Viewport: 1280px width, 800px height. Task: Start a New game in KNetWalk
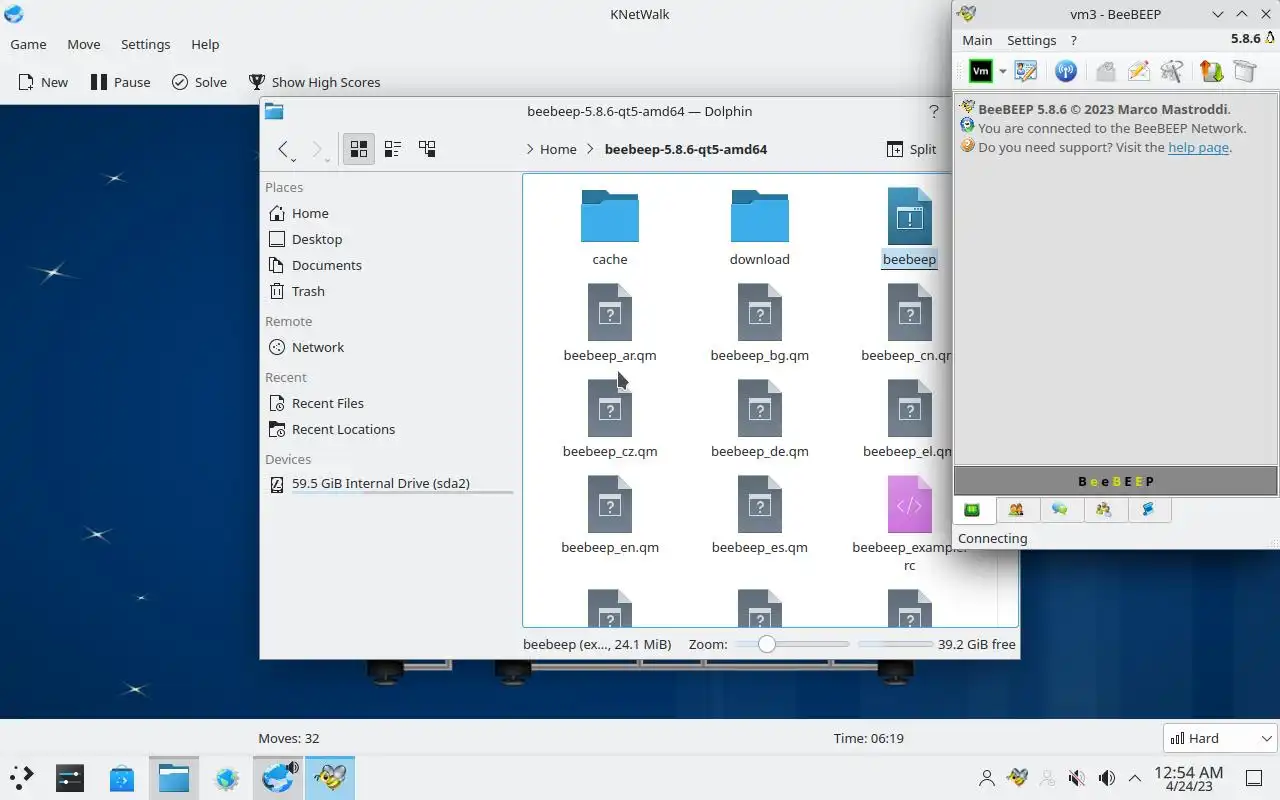click(42, 82)
